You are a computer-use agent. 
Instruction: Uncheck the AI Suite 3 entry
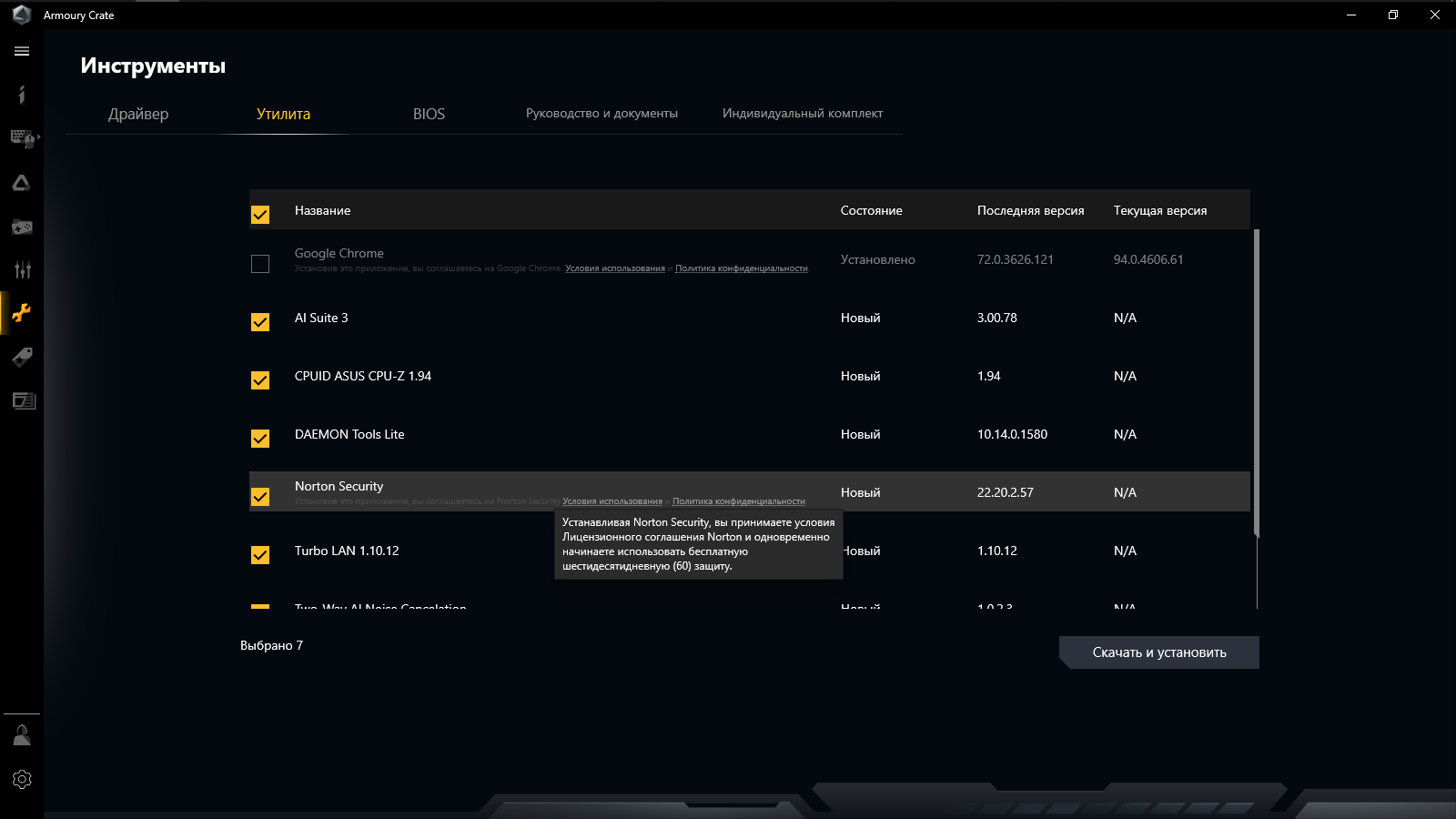pos(260,322)
